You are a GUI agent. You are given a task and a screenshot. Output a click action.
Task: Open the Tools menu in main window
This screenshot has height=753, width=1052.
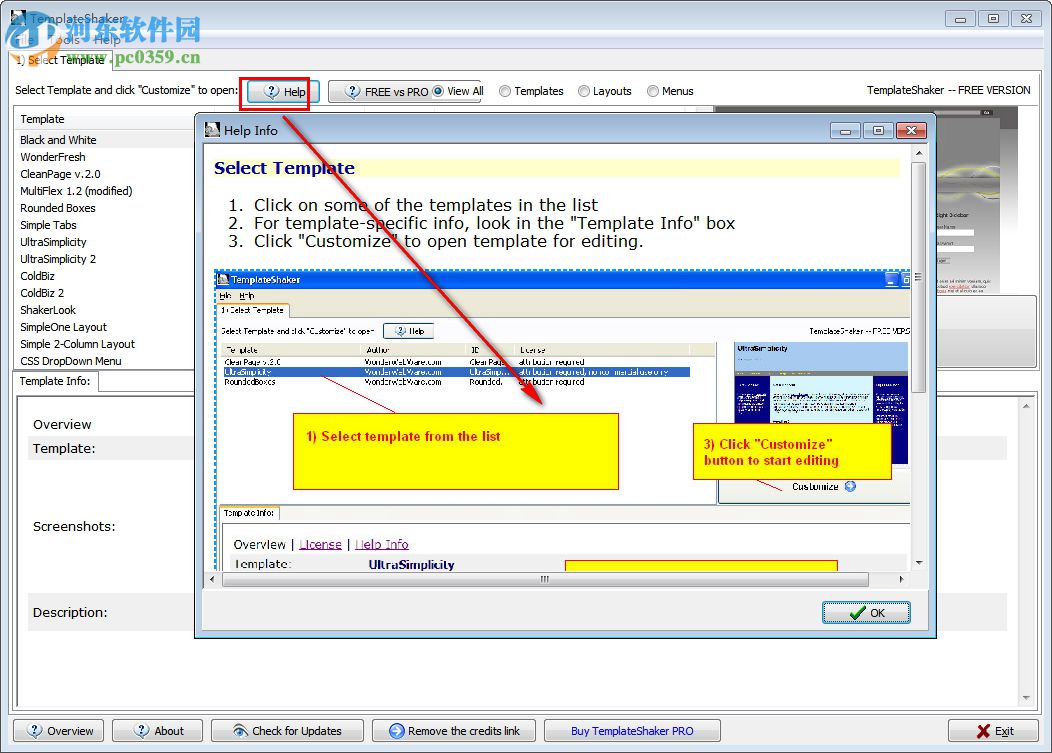pos(64,40)
